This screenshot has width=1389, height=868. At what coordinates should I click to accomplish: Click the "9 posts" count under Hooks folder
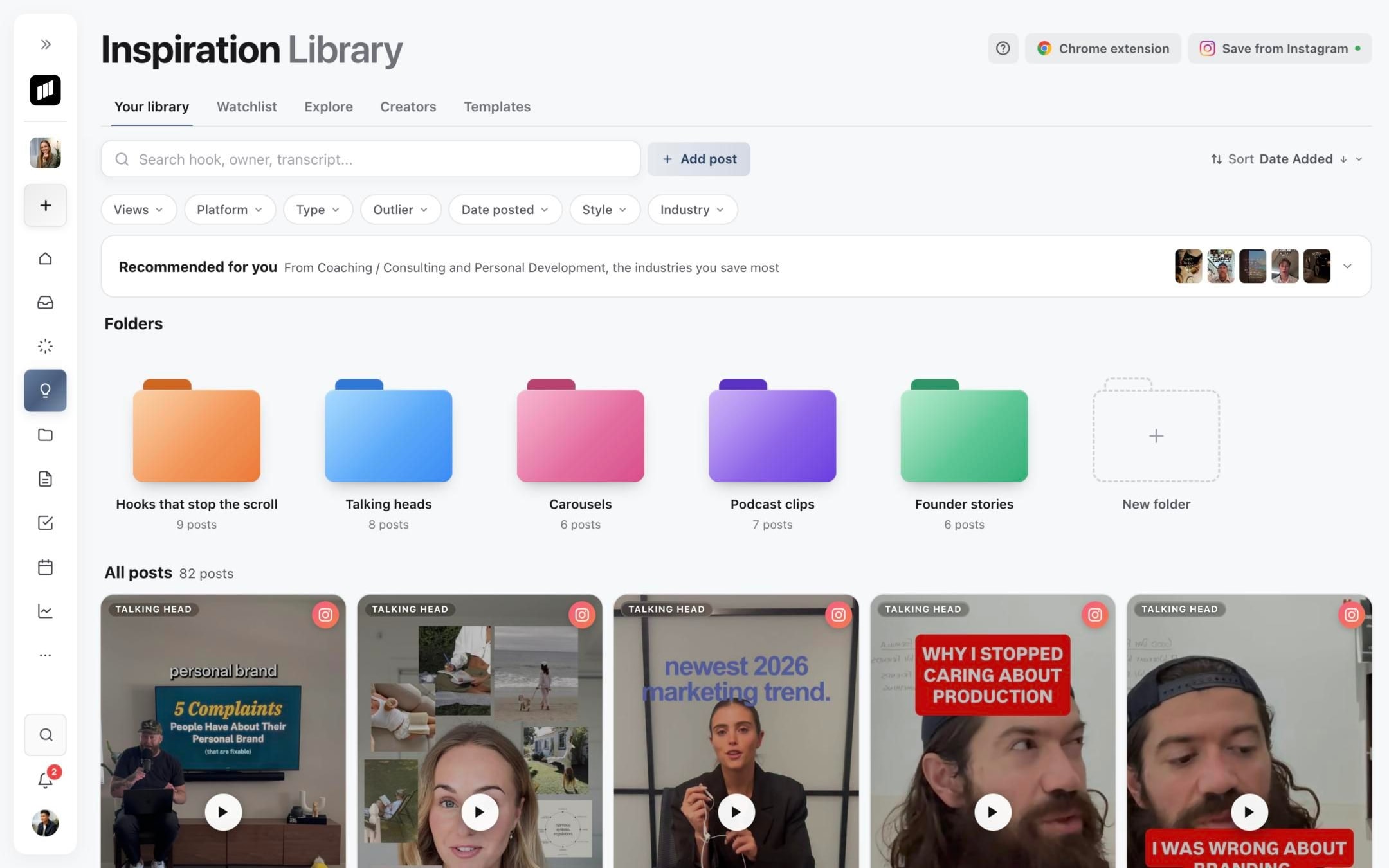[197, 525]
